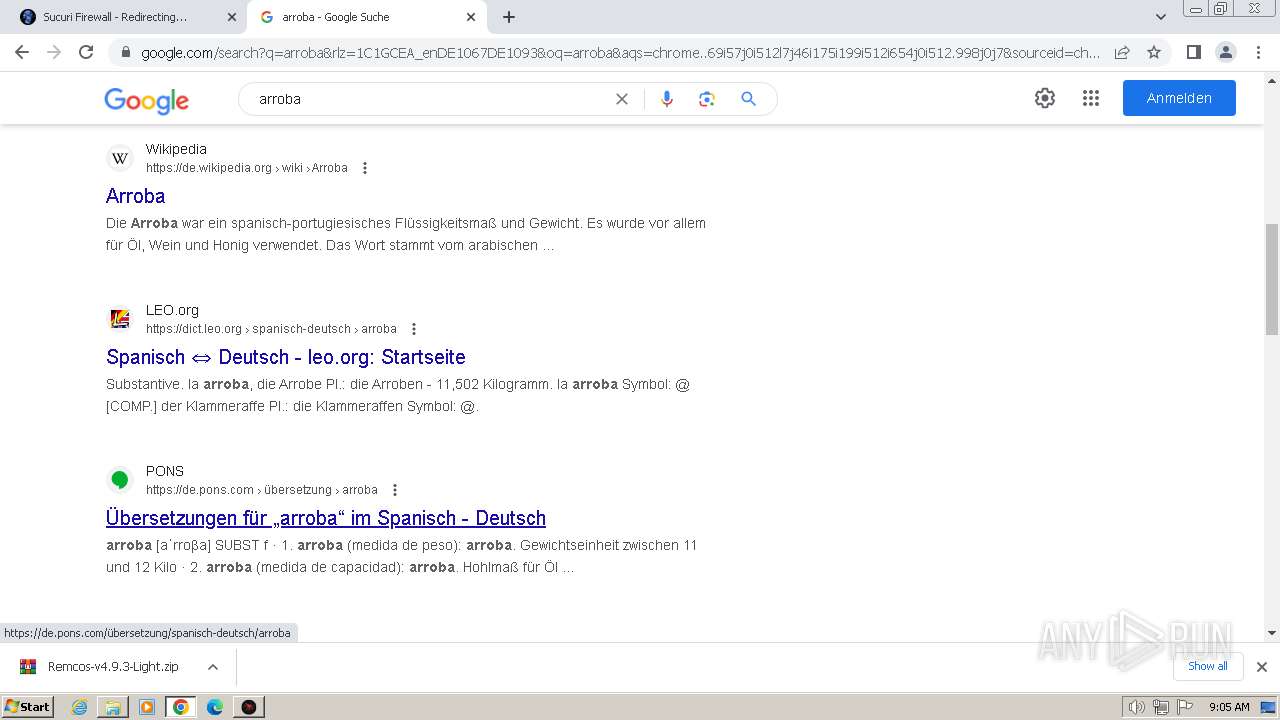This screenshot has height=720, width=1280.
Task: Click the PONS favicon
Action: (120, 480)
